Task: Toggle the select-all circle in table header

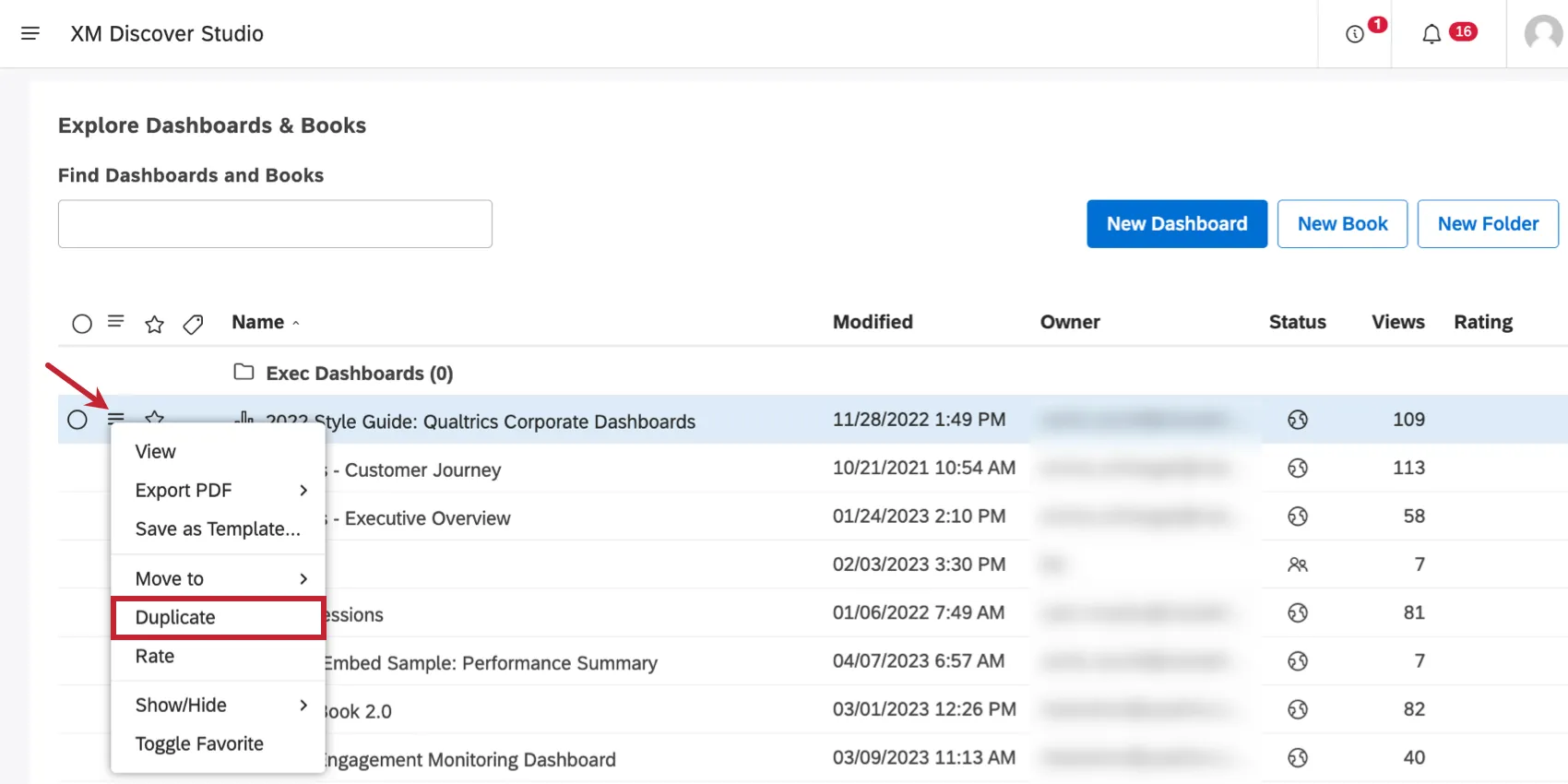Action: pos(82,324)
